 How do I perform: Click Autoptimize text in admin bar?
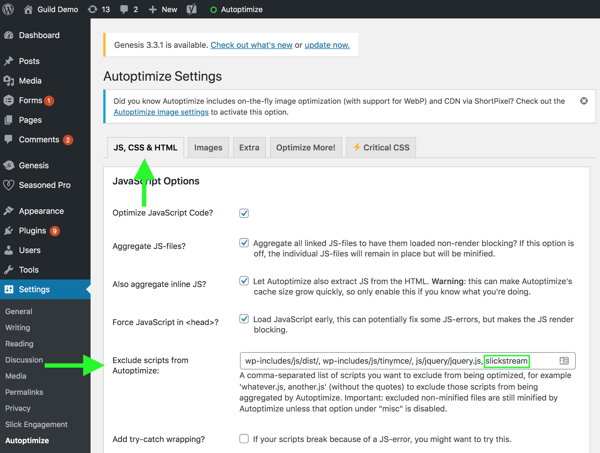pyautogui.click(x=242, y=10)
